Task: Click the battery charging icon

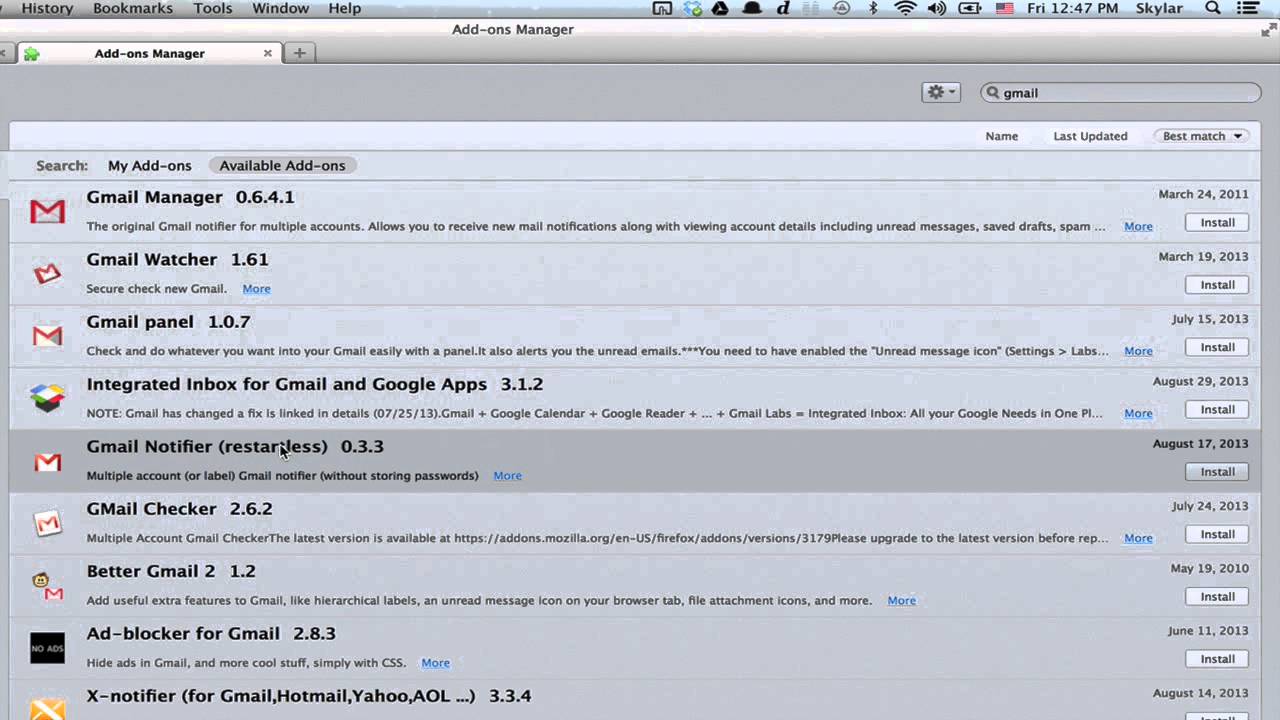Action: (x=969, y=8)
